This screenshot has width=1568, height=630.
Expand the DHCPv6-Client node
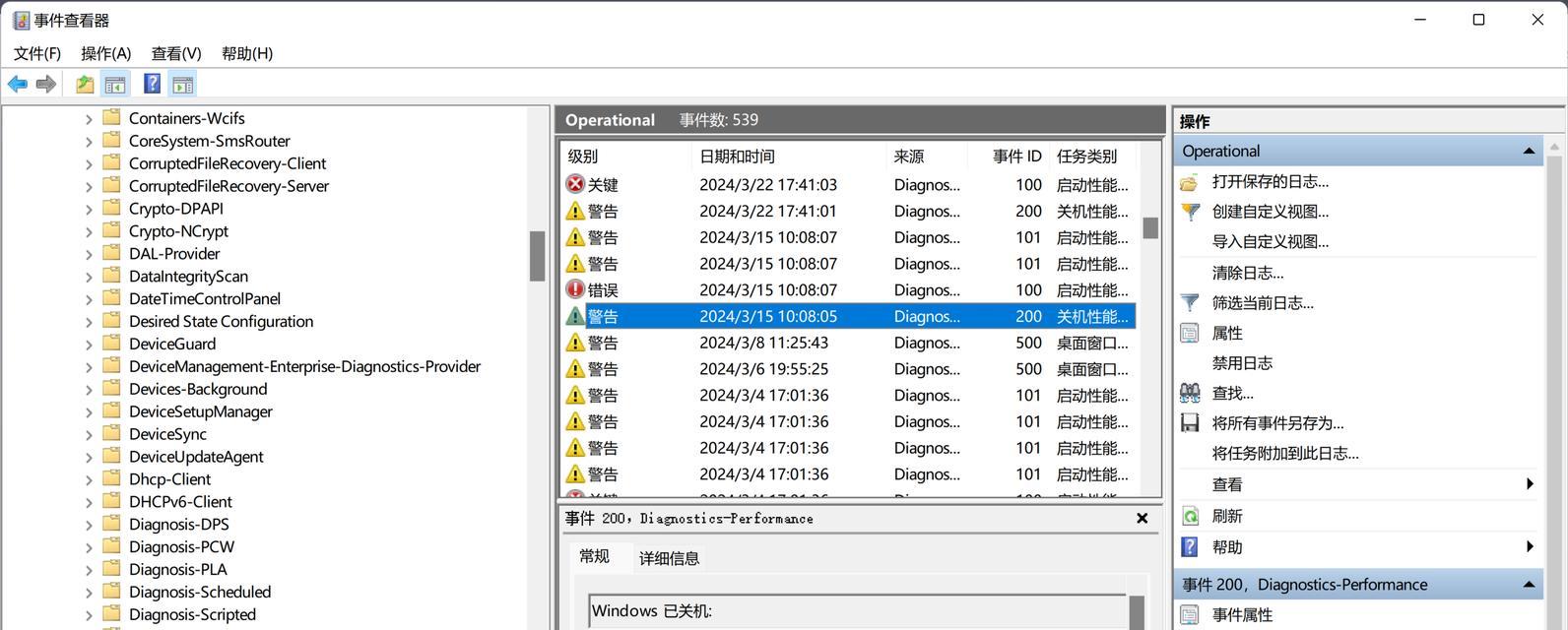click(x=89, y=502)
